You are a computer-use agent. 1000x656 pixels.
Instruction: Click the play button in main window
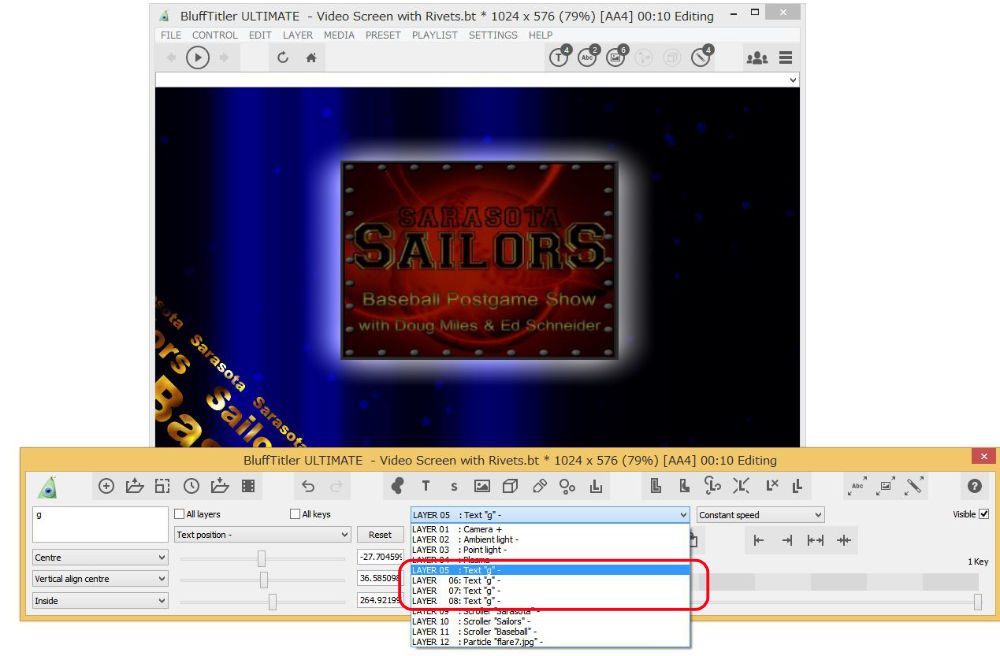(198, 58)
